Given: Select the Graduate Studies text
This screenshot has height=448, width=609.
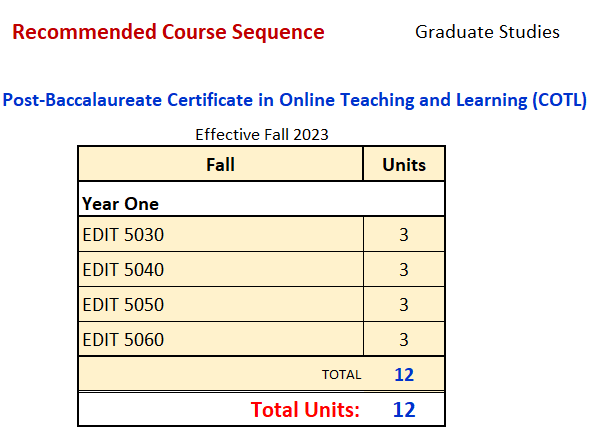Looking at the screenshot, I should (x=487, y=32).
